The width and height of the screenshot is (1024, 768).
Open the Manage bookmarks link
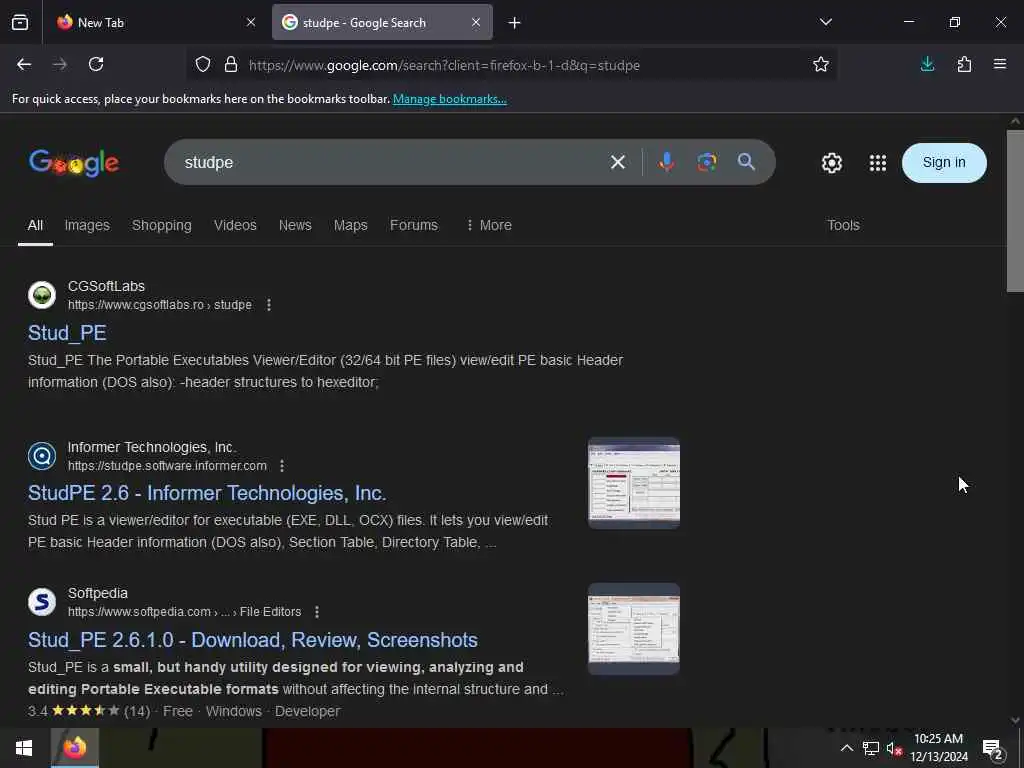(449, 99)
